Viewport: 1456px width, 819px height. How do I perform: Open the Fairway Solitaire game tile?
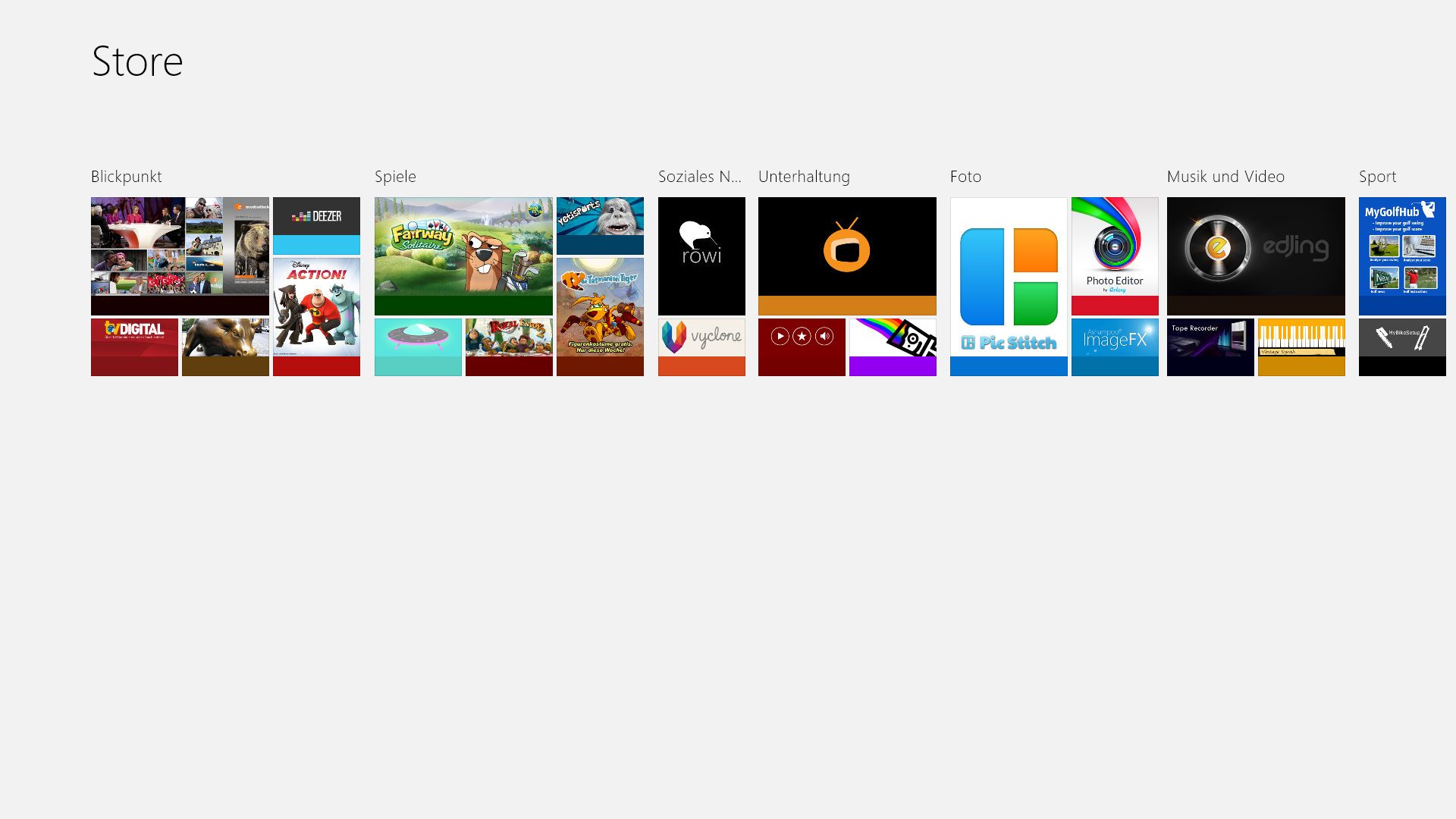click(463, 256)
